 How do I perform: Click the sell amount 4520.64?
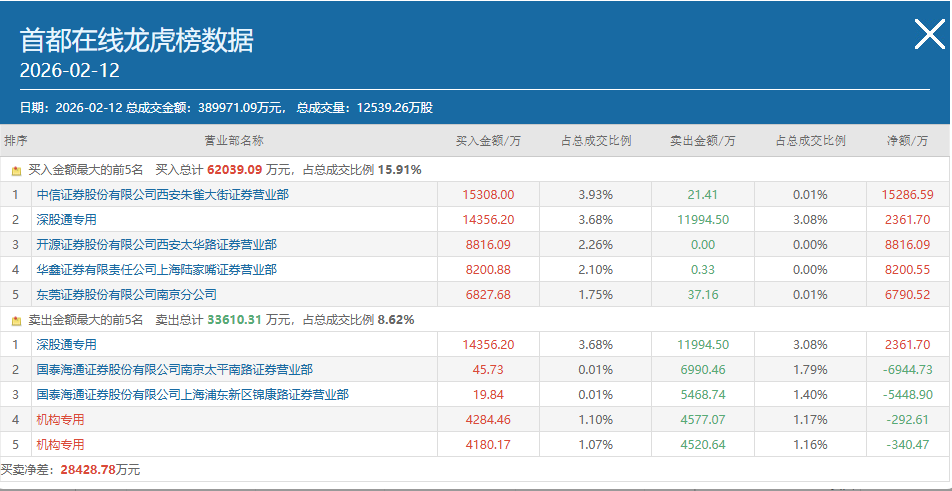click(x=703, y=444)
